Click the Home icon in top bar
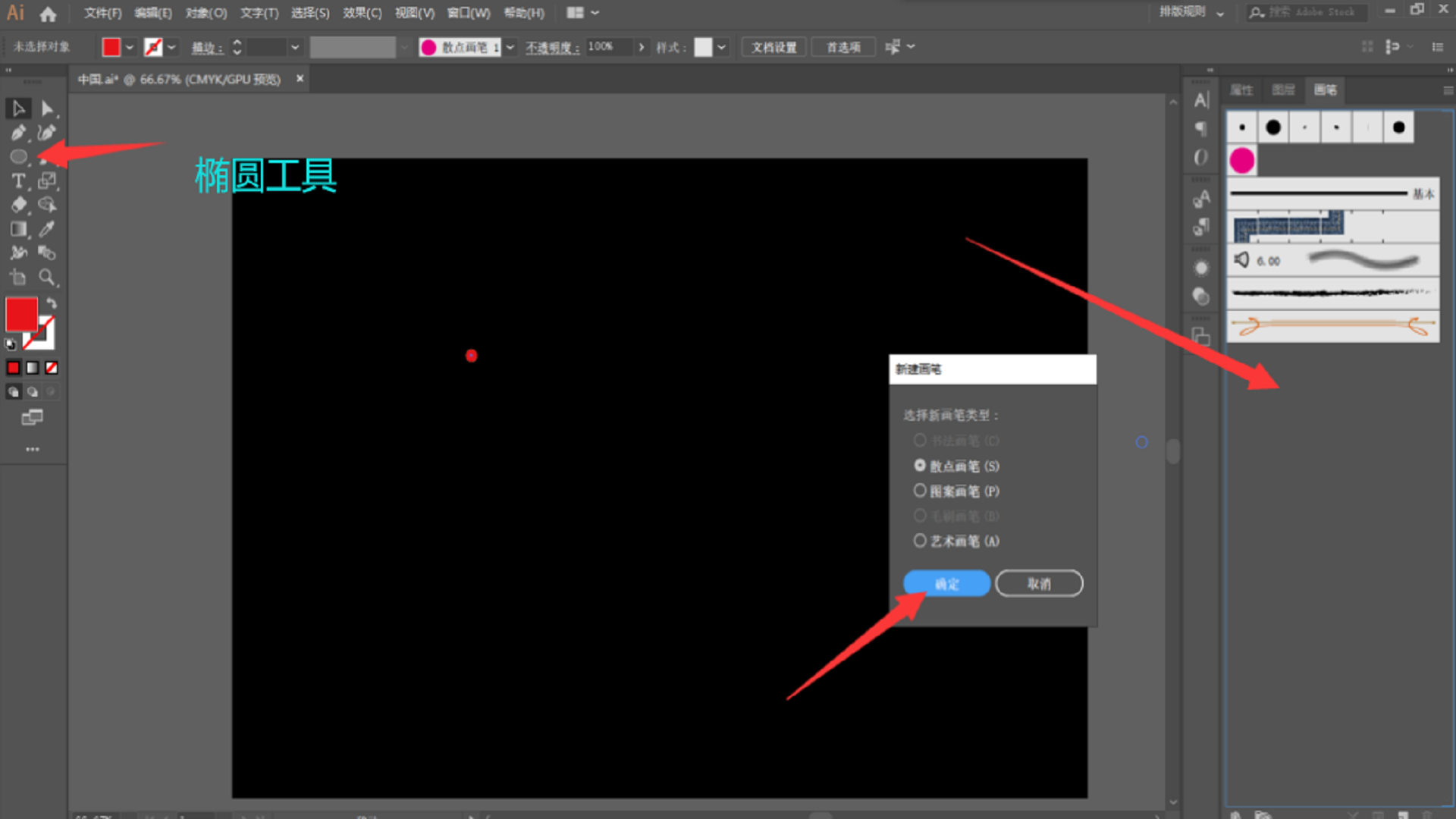Viewport: 1456px width, 819px height. coord(48,14)
